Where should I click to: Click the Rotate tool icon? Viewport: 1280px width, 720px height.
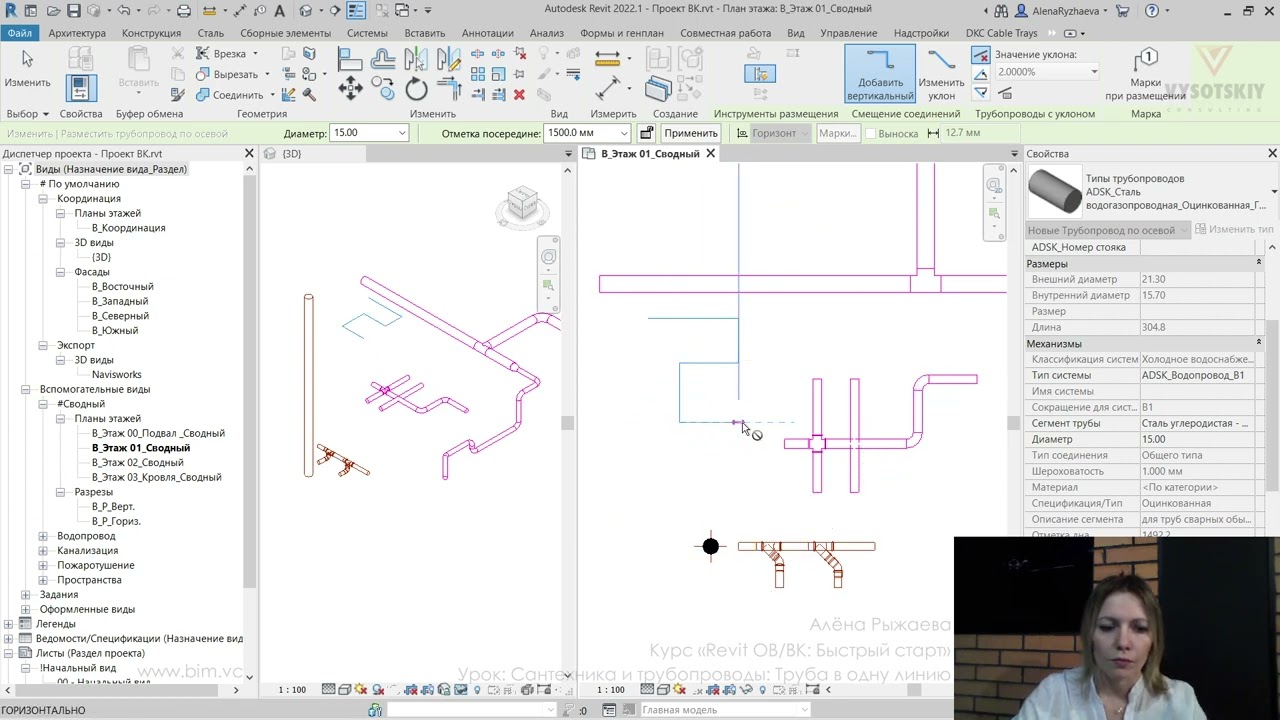pyautogui.click(x=416, y=89)
